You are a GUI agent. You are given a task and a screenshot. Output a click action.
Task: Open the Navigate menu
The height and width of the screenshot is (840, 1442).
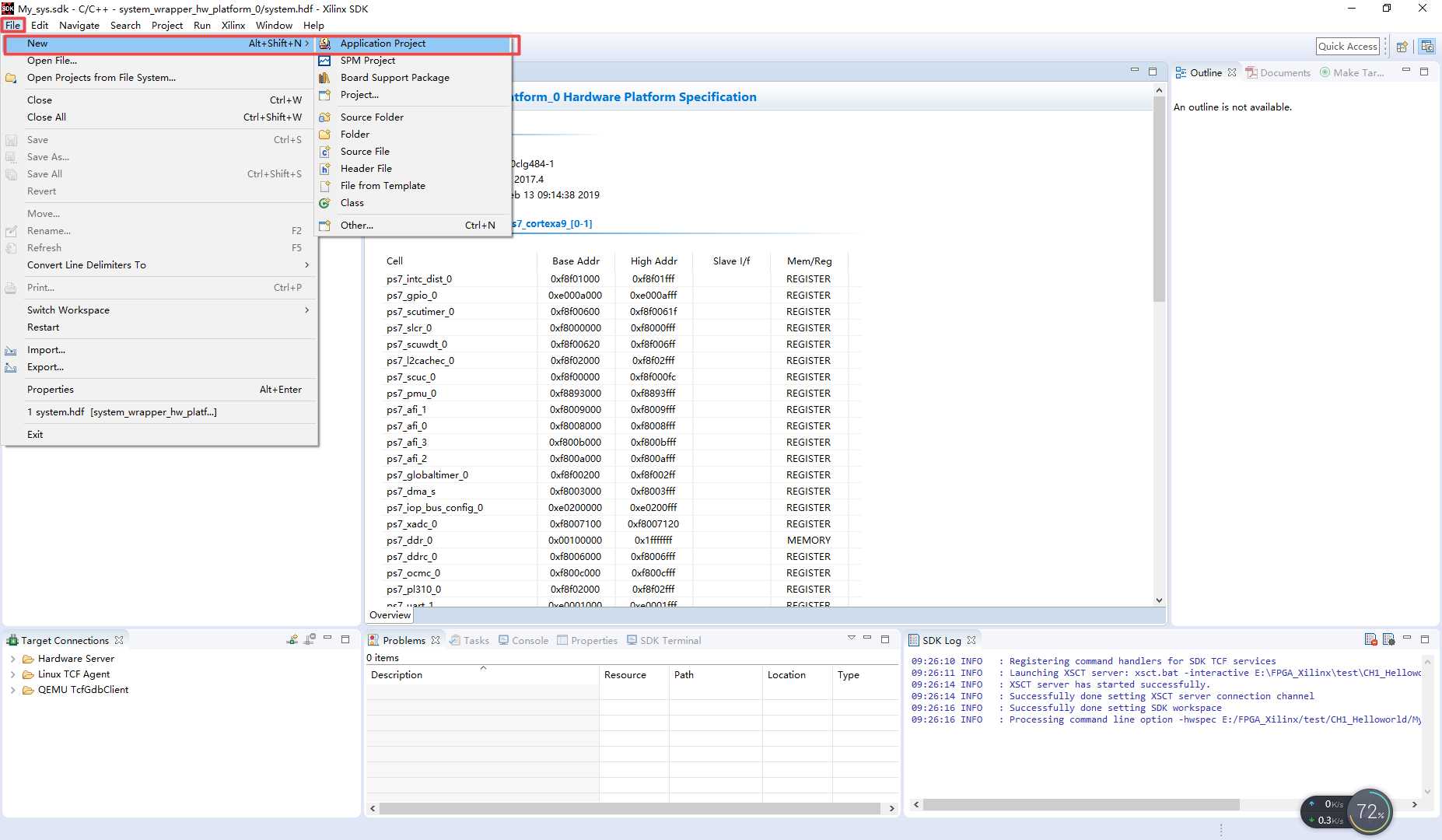(79, 25)
